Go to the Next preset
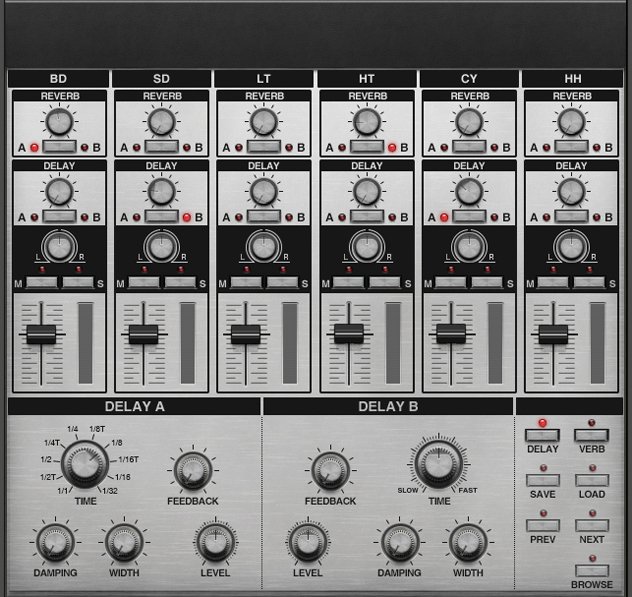 coord(591,525)
